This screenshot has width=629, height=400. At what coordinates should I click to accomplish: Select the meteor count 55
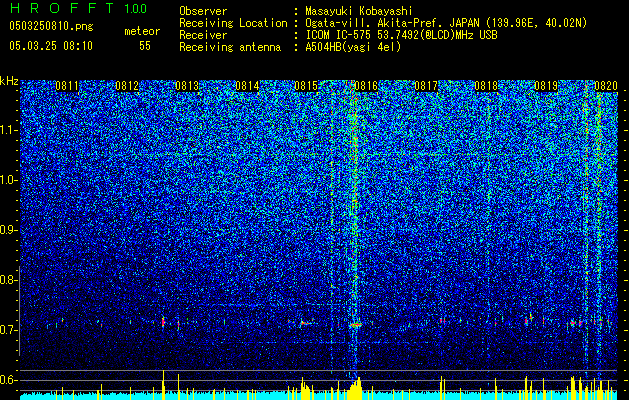click(x=145, y=46)
